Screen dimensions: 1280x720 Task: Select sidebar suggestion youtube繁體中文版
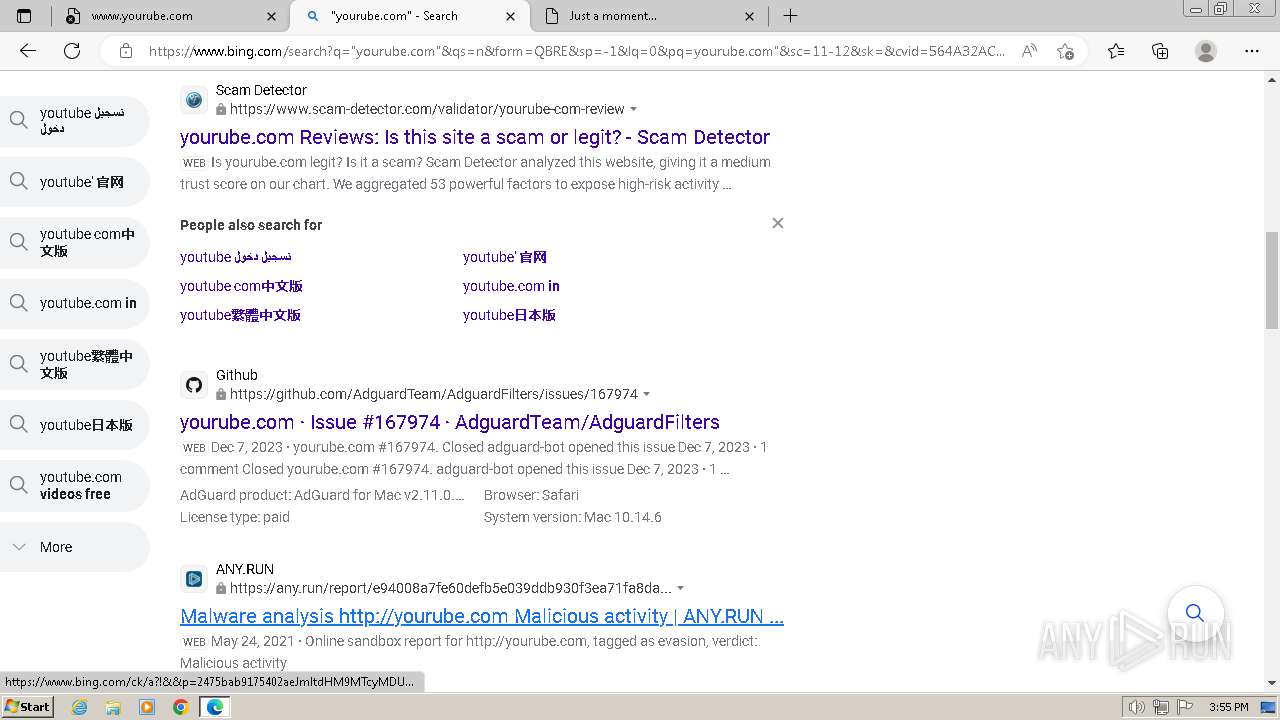[74, 364]
